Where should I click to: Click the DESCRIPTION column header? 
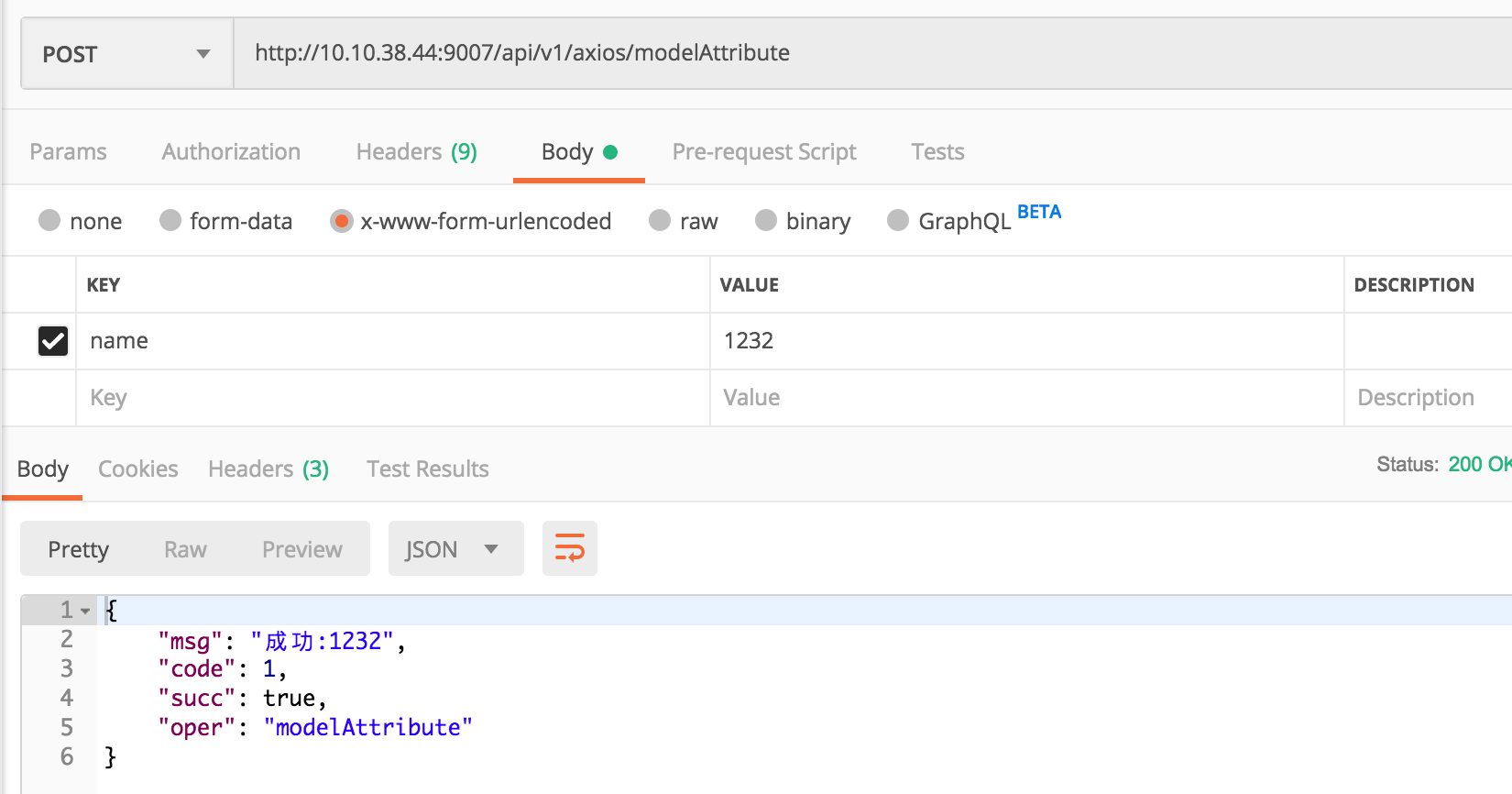click(1414, 285)
